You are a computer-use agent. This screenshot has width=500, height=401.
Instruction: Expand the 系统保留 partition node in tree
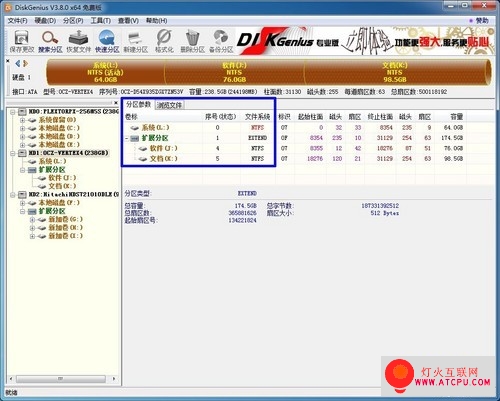(22, 120)
